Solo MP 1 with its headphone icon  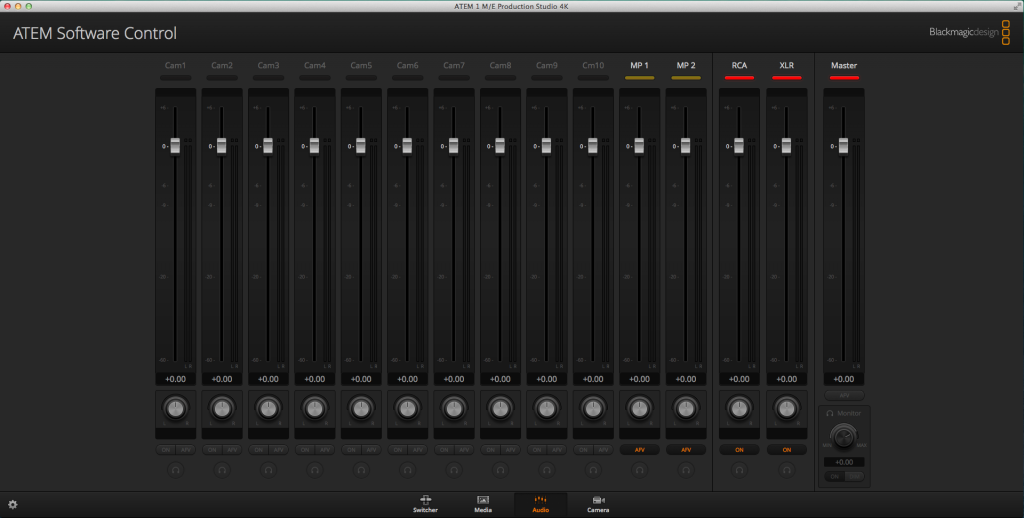pos(639,469)
